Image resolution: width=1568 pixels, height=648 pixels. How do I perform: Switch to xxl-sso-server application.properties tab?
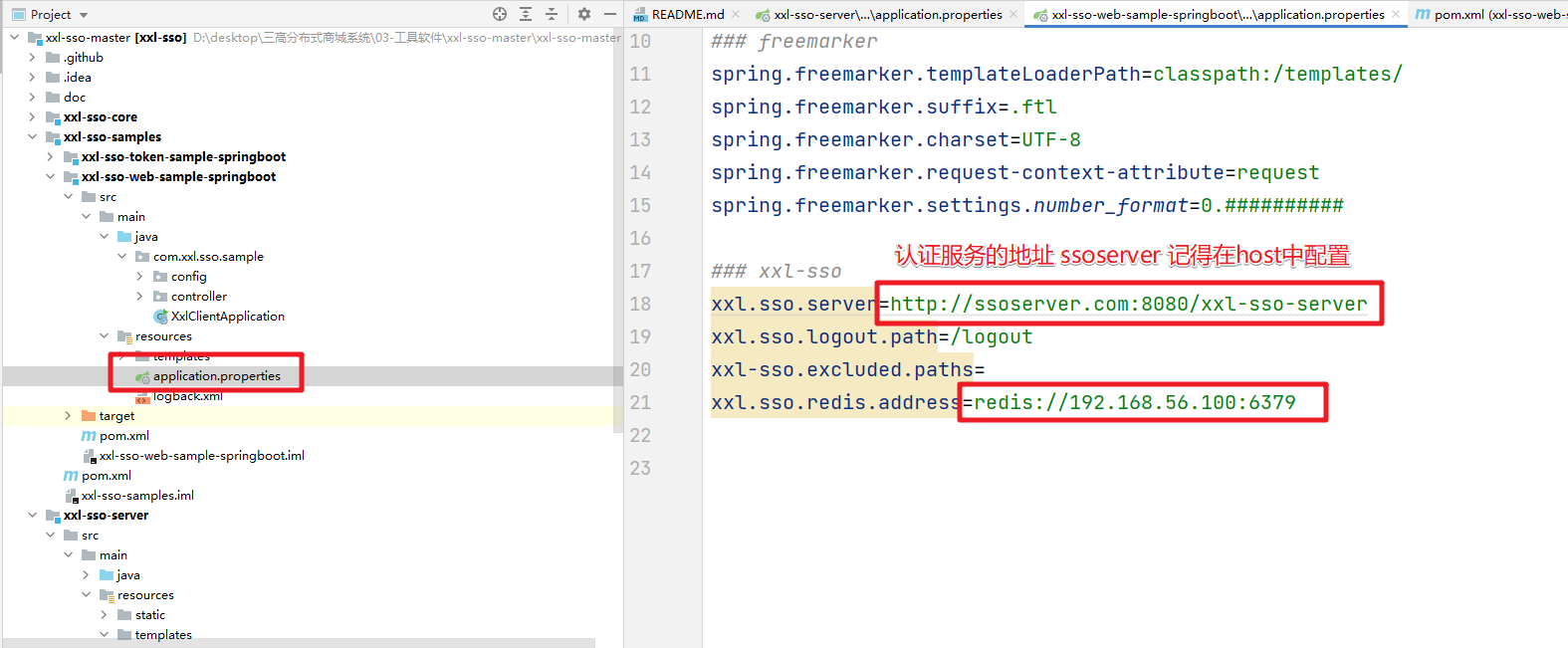[888, 14]
